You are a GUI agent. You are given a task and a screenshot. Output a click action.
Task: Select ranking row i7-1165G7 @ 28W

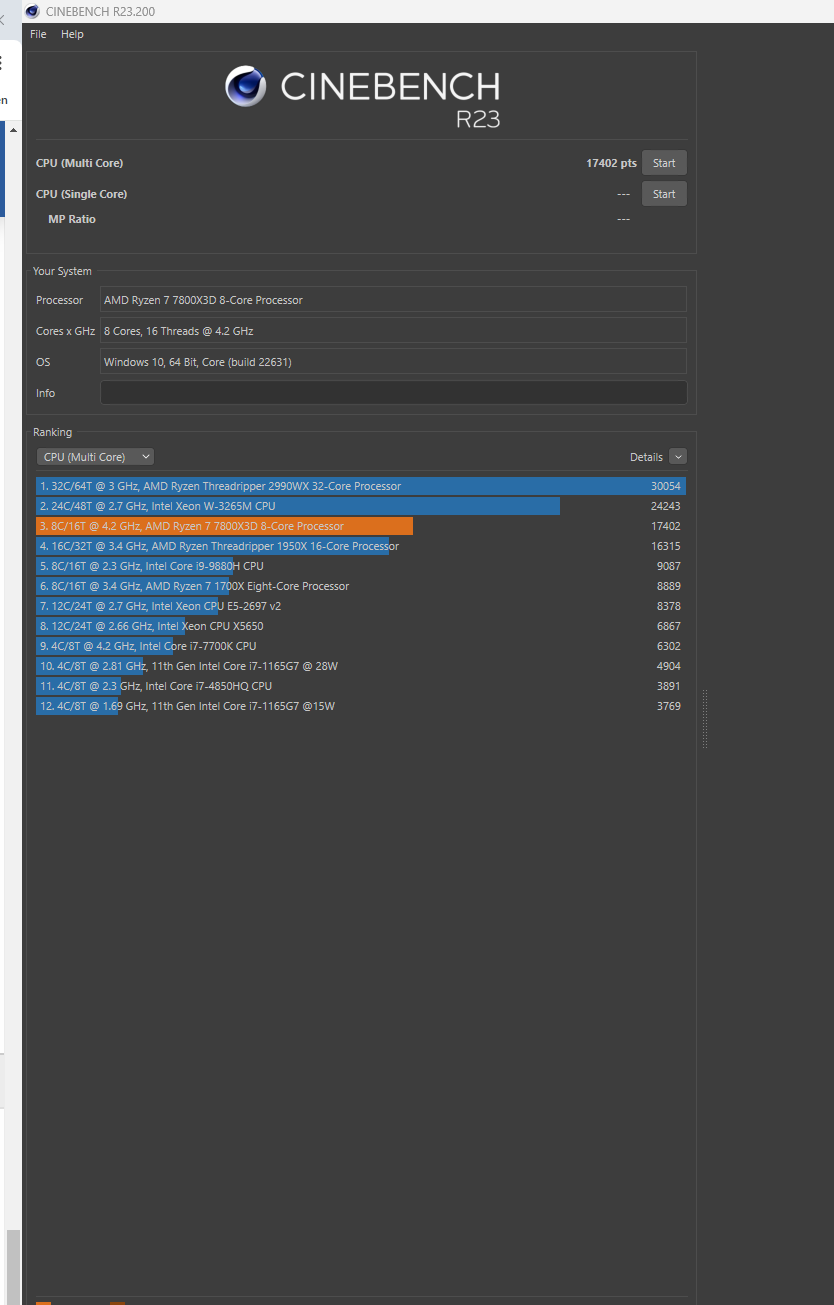point(361,666)
